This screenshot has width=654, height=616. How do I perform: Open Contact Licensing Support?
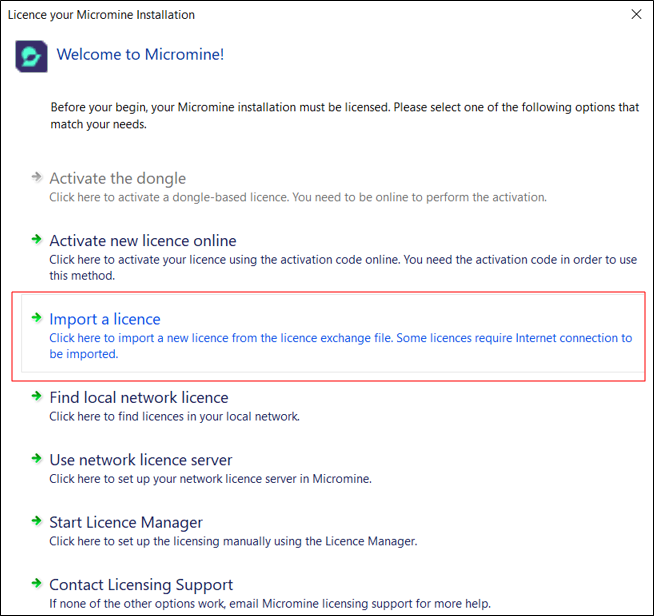tap(141, 585)
